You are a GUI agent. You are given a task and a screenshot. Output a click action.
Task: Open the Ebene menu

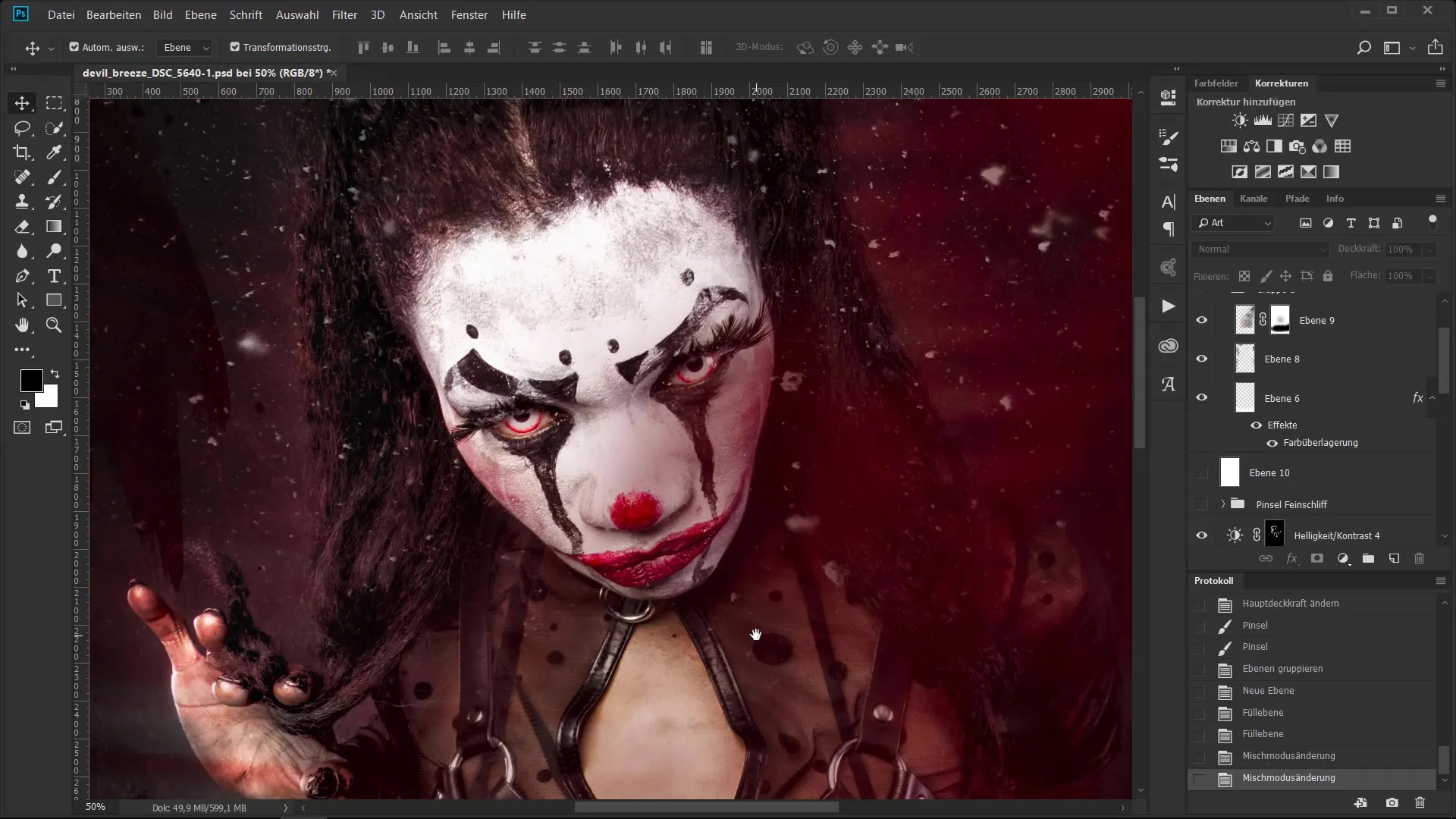coord(200,14)
